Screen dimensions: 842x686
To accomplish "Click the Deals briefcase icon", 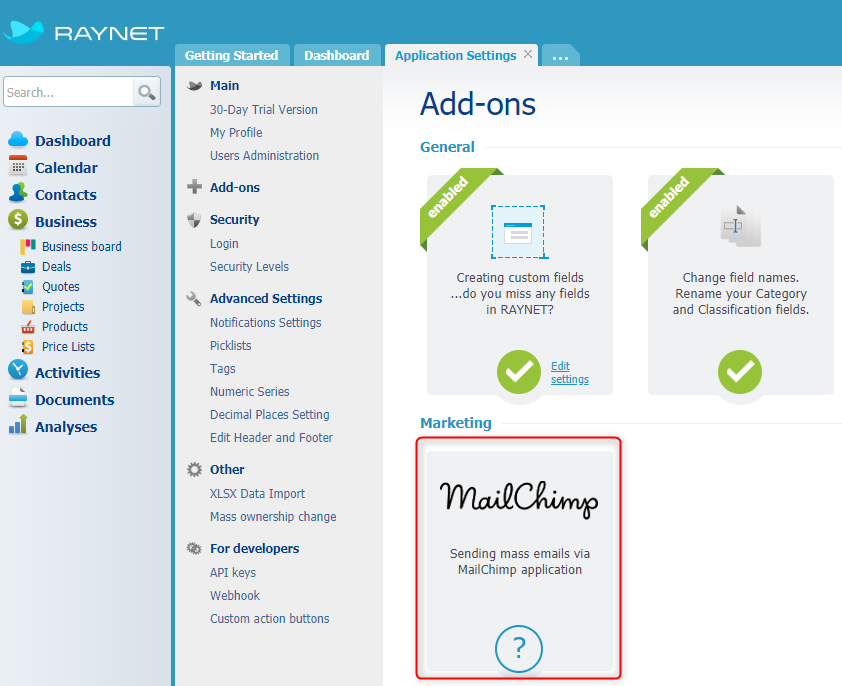I will pyautogui.click(x=27, y=267).
